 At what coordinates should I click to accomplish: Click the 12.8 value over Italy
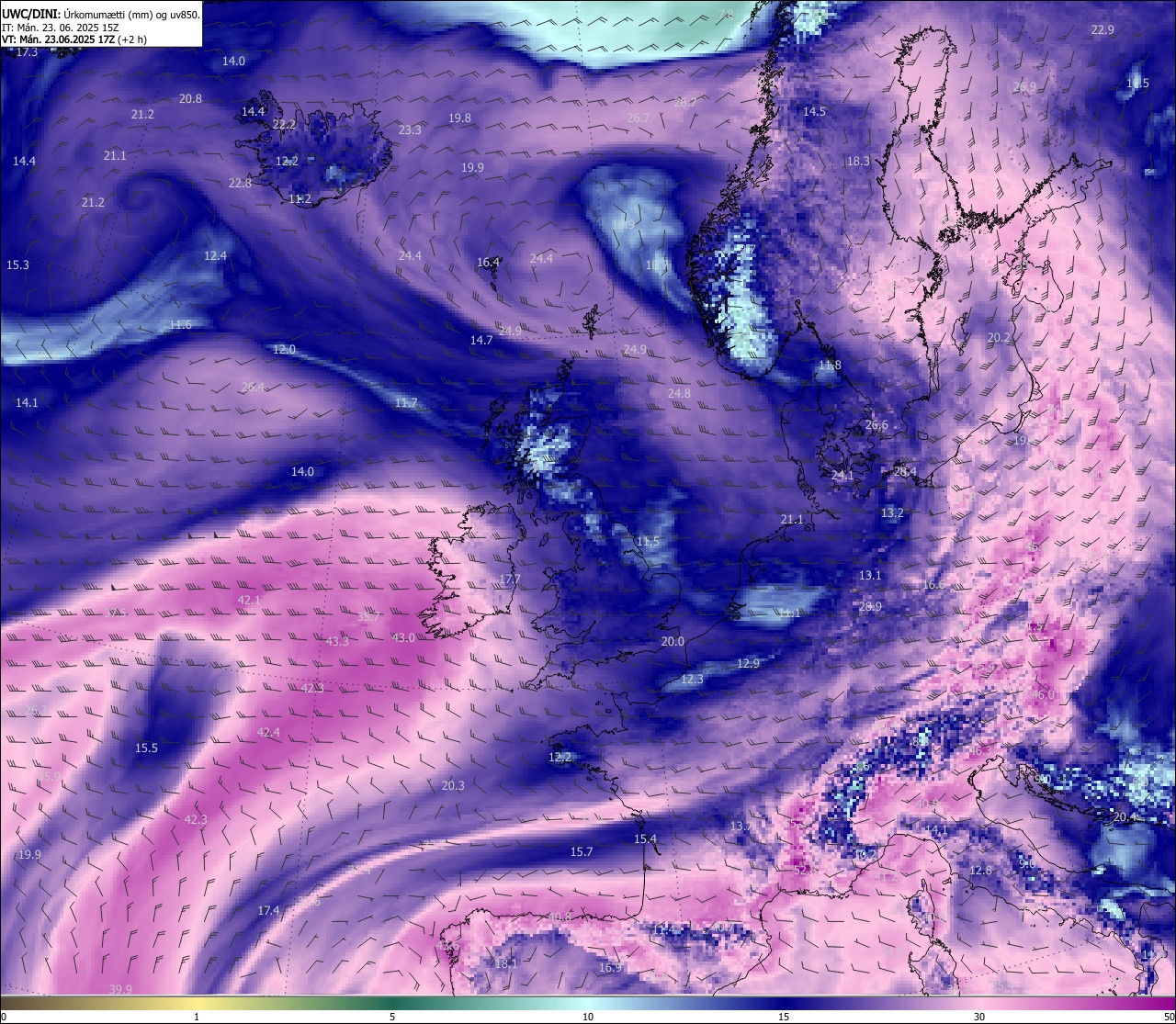[x=980, y=871]
